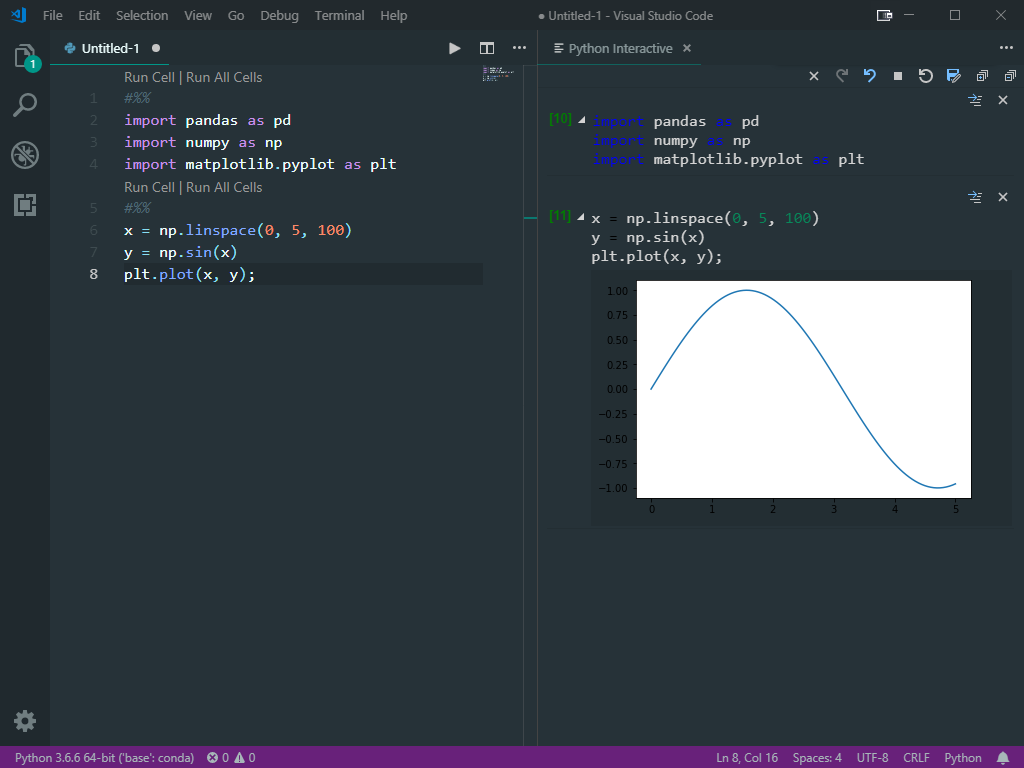The height and width of the screenshot is (768, 1024).
Task: Switch to the Untitled-1 editor tab
Action: point(110,48)
